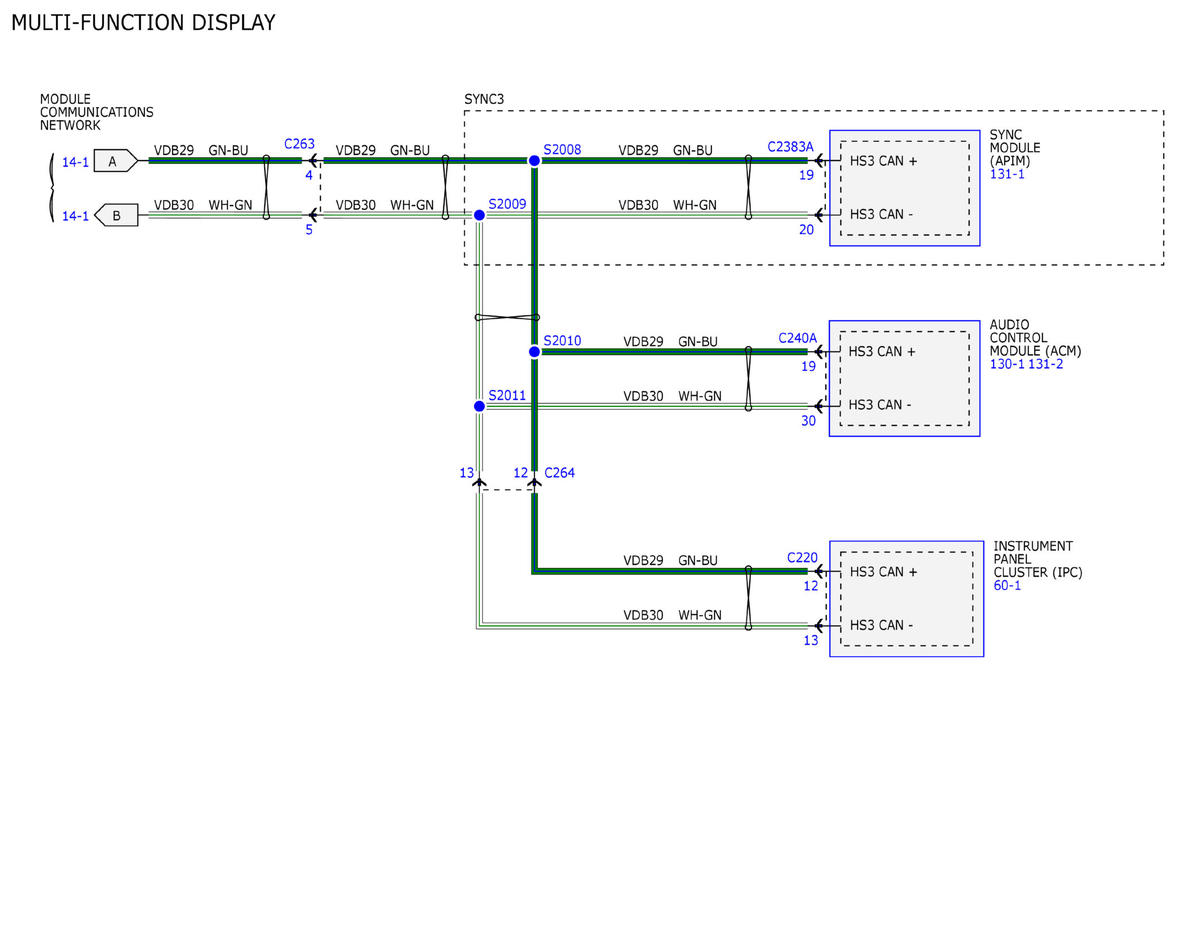Select the Instrument Panel Cluster component box
The height and width of the screenshot is (927, 1200).
point(906,599)
